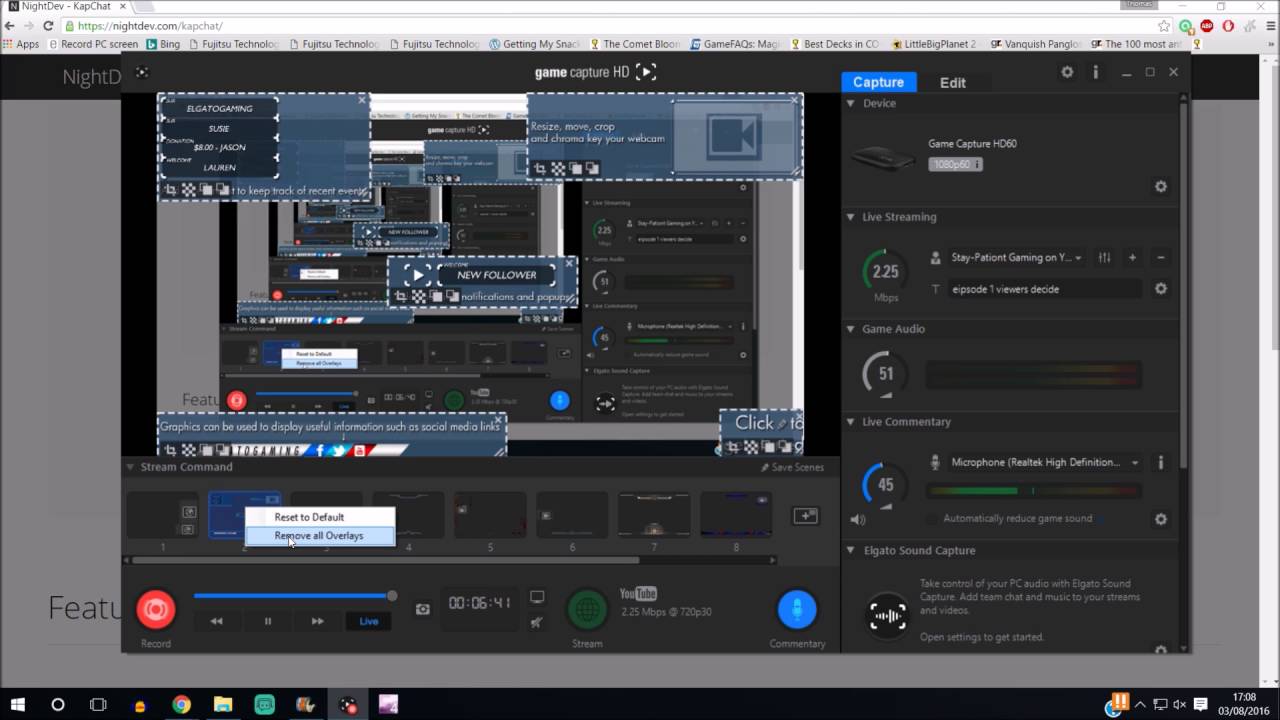This screenshot has height=720, width=1280.
Task: Enable Automatically reduce game sound checkbox
Action: pos(932,519)
